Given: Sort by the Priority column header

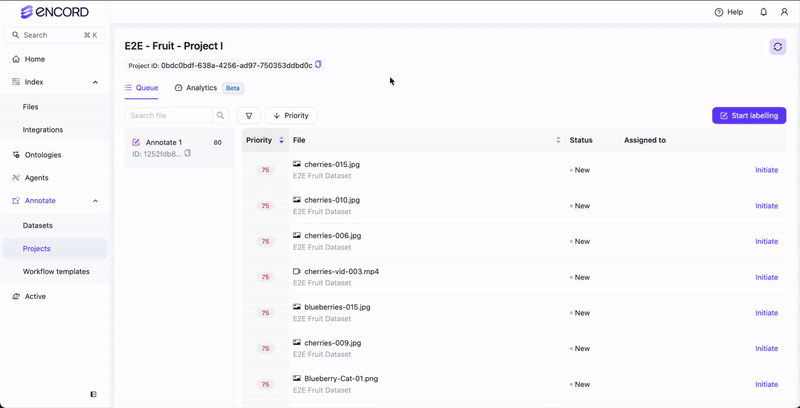Looking at the screenshot, I should [x=265, y=140].
